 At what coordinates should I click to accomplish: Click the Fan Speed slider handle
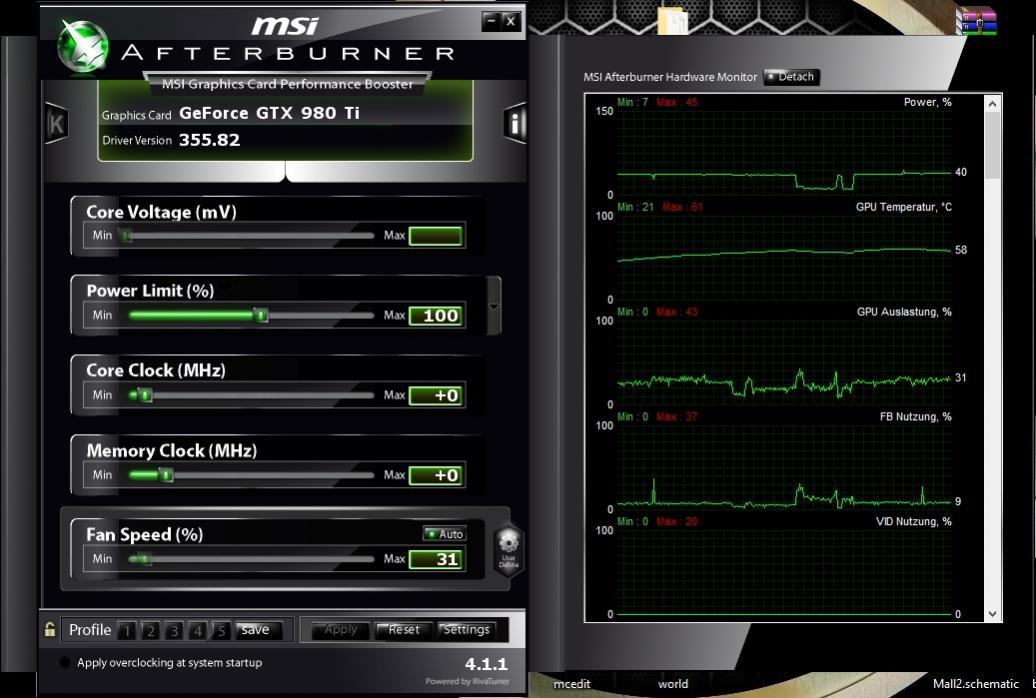pos(146,559)
